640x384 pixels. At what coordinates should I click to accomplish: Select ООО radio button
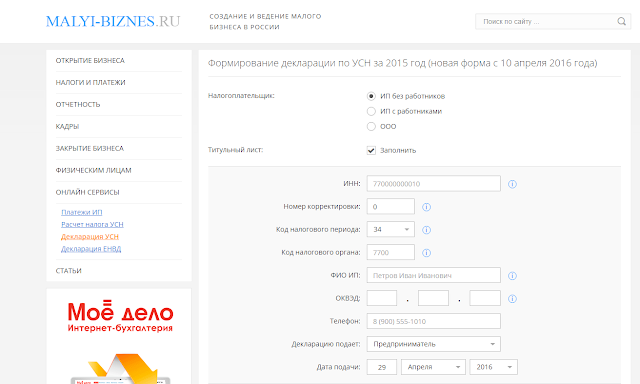pyautogui.click(x=371, y=126)
